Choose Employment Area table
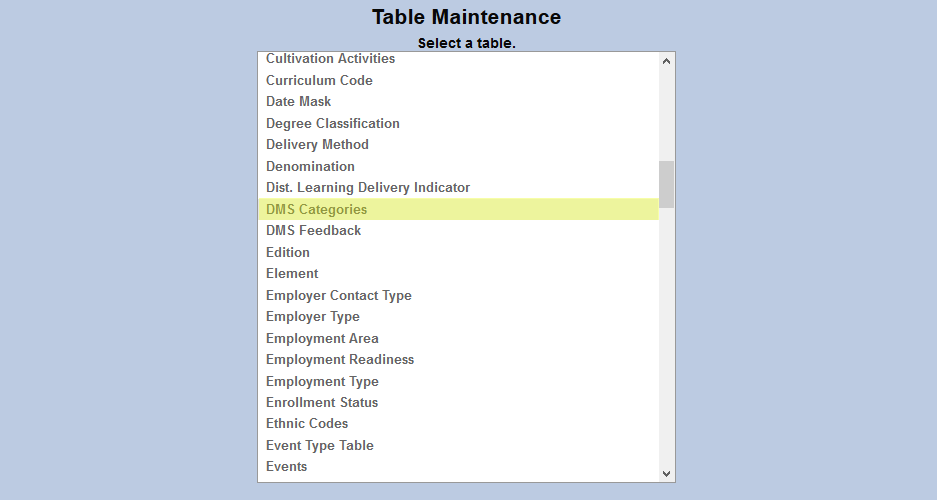The image size is (937, 500). [x=322, y=339]
